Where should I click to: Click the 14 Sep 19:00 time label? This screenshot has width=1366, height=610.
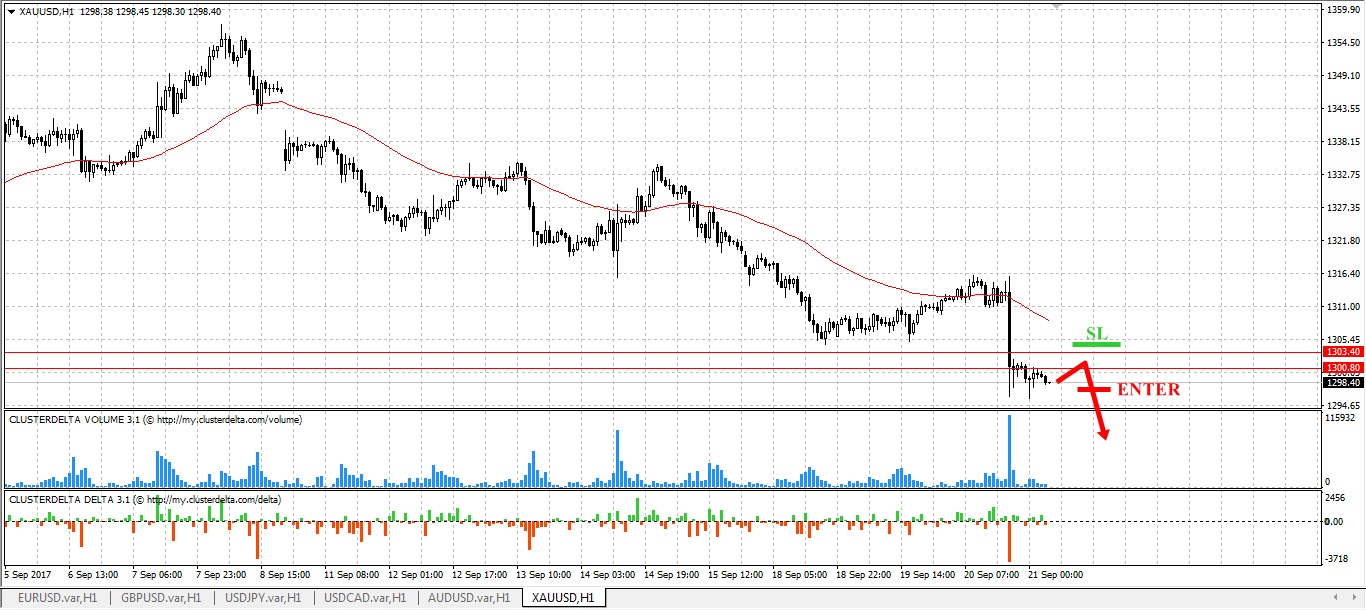tap(673, 575)
